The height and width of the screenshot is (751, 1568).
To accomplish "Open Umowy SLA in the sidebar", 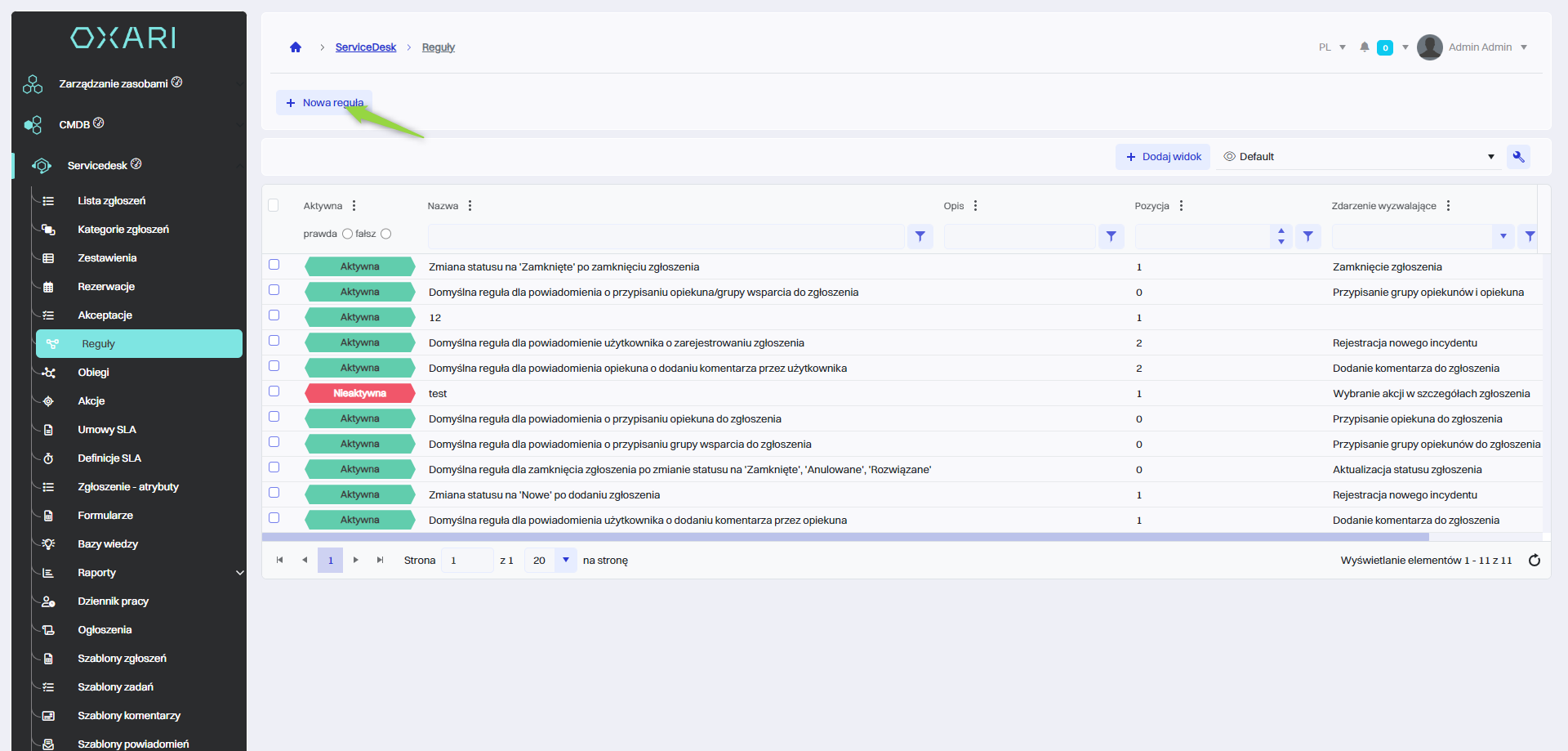I will tap(107, 430).
